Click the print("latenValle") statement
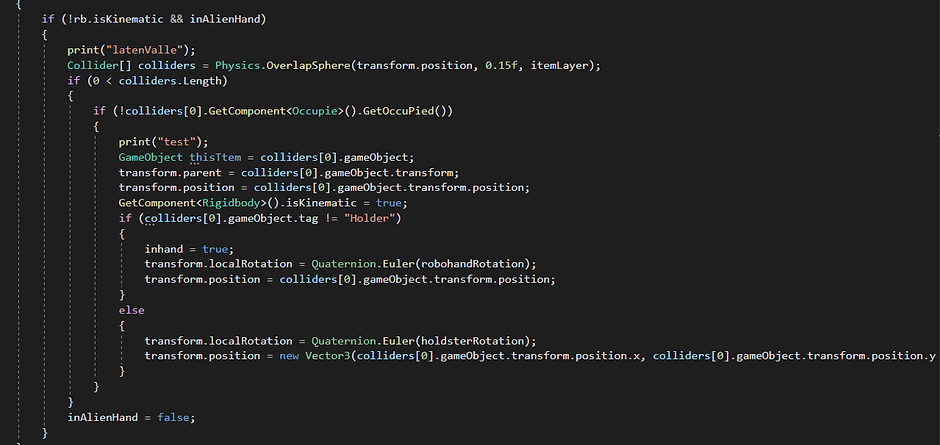 [131, 50]
